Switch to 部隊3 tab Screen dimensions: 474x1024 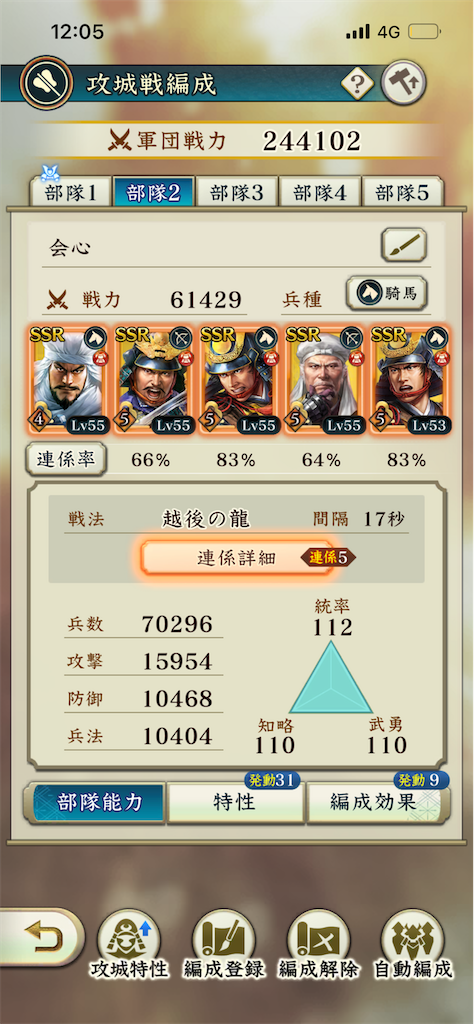(x=236, y=193)
